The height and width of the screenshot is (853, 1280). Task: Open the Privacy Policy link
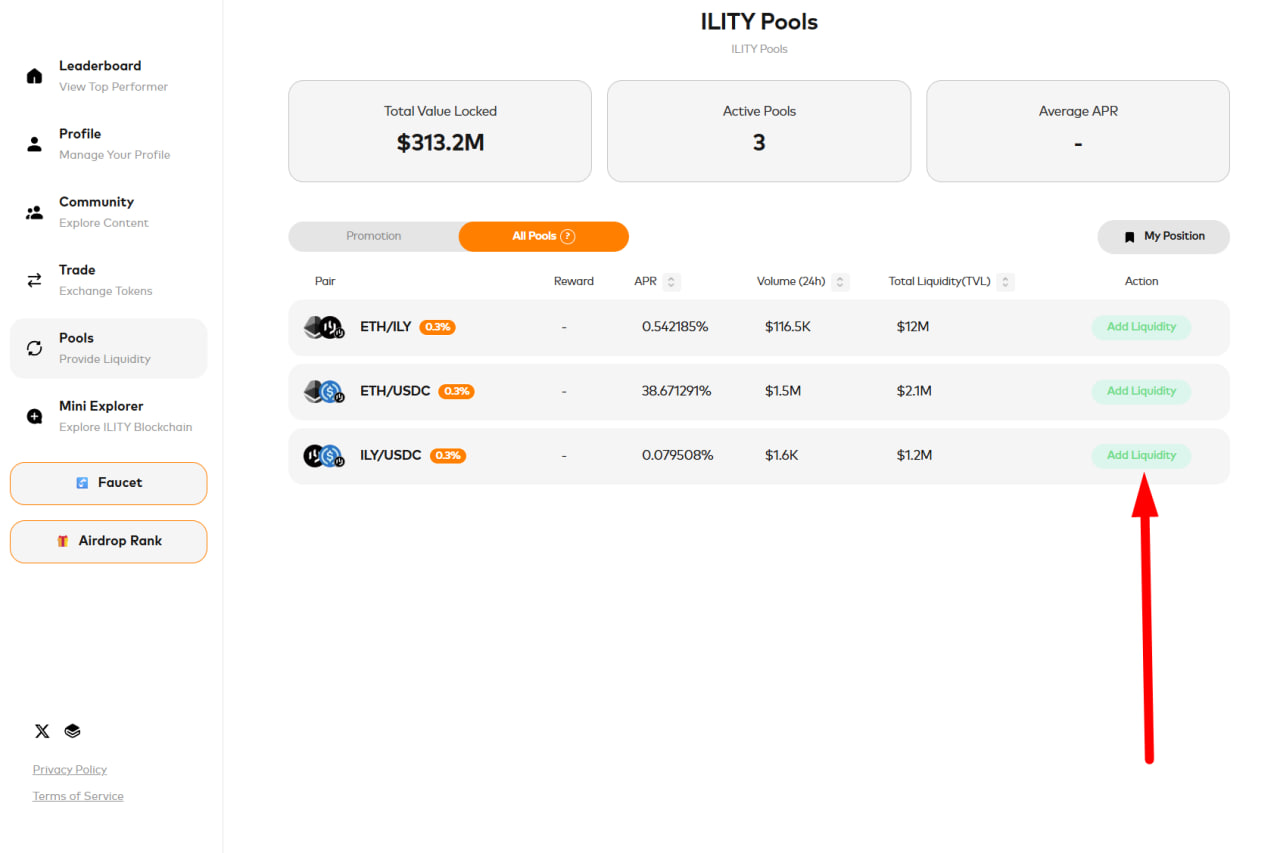point(70,769)
